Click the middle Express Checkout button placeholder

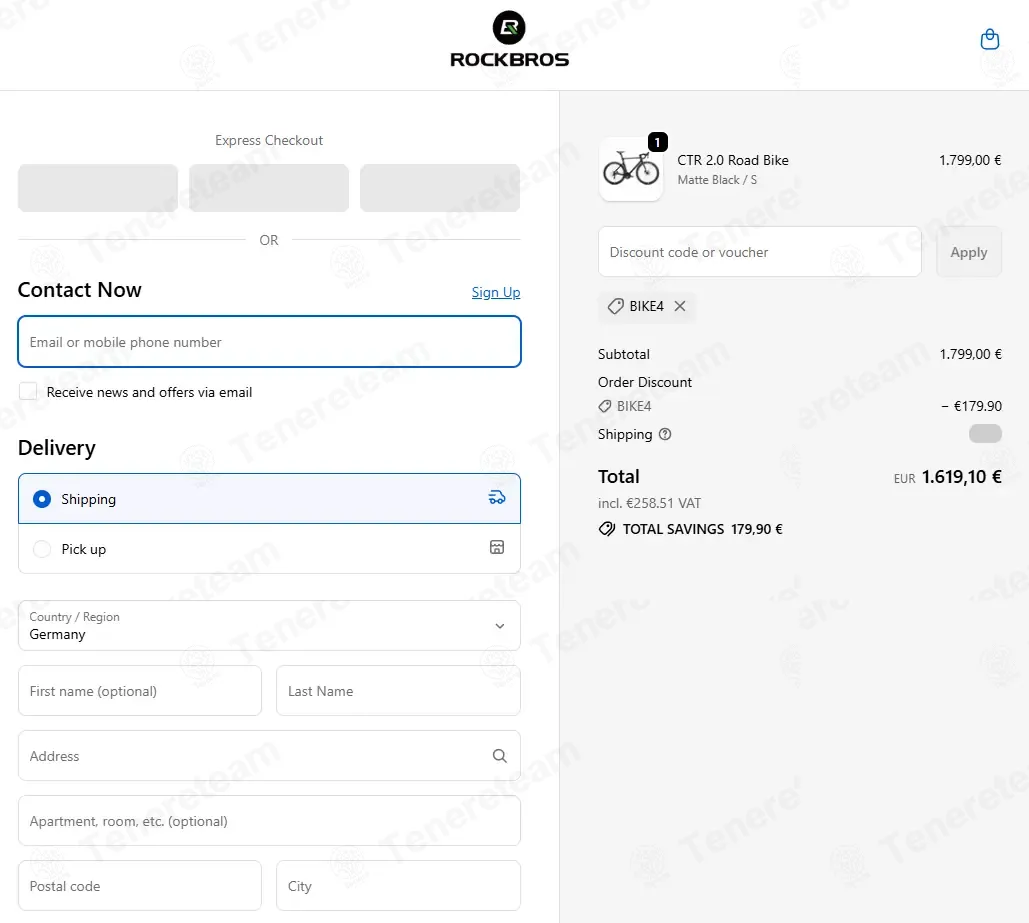[x=269, y=188]
